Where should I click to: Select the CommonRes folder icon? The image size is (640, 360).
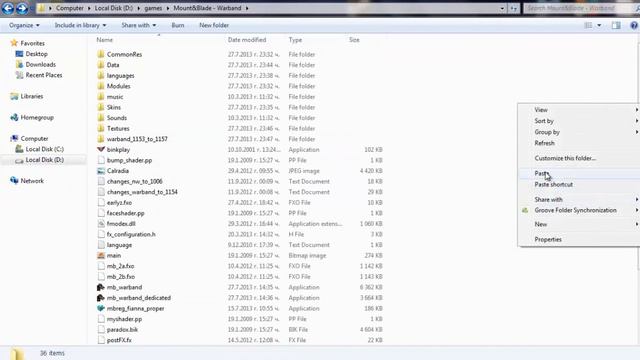click(x=101, y=54)
